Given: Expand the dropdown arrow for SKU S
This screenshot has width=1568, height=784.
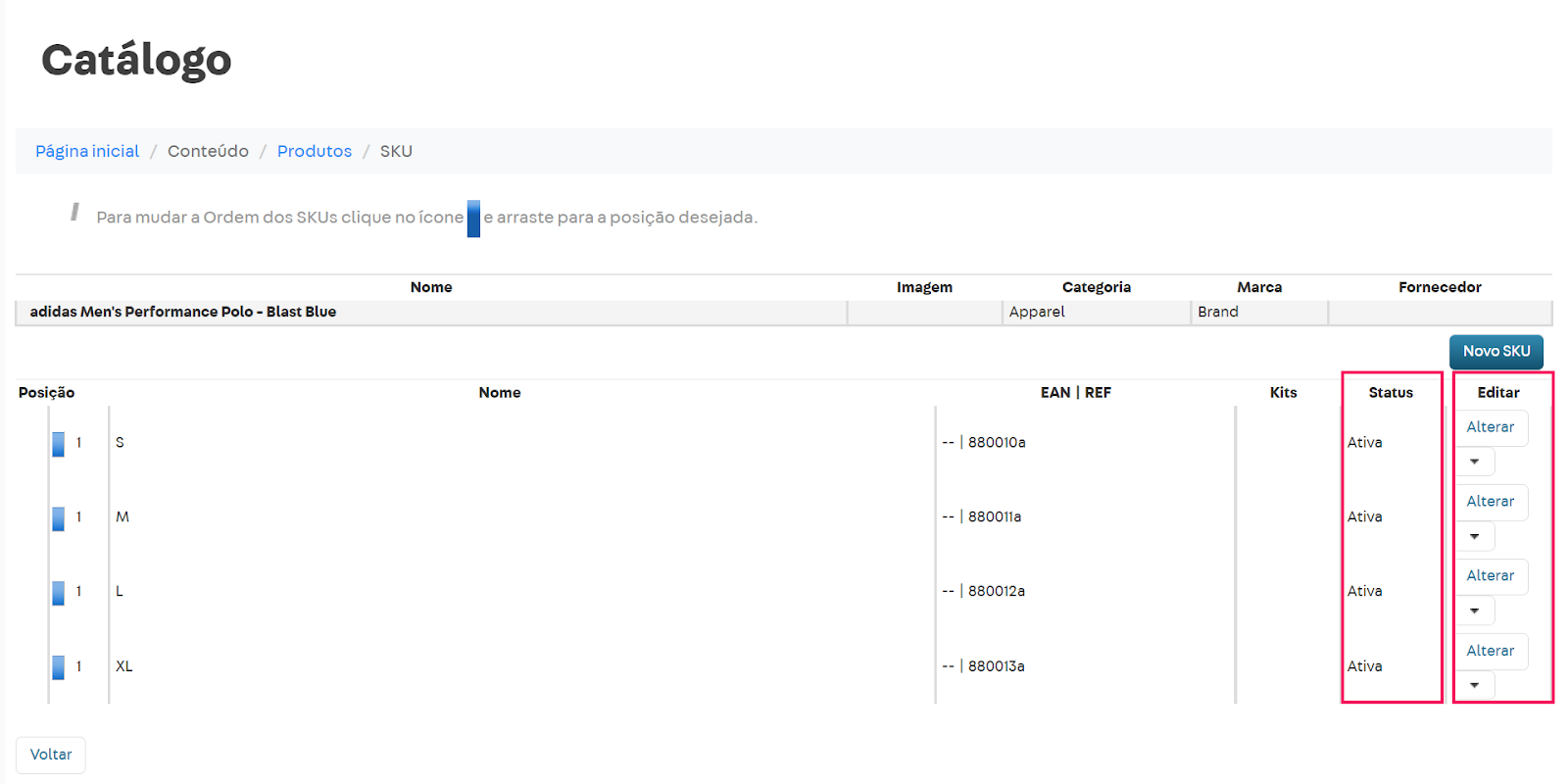Looking at the screenshot, I should (x=1475, y=462).
